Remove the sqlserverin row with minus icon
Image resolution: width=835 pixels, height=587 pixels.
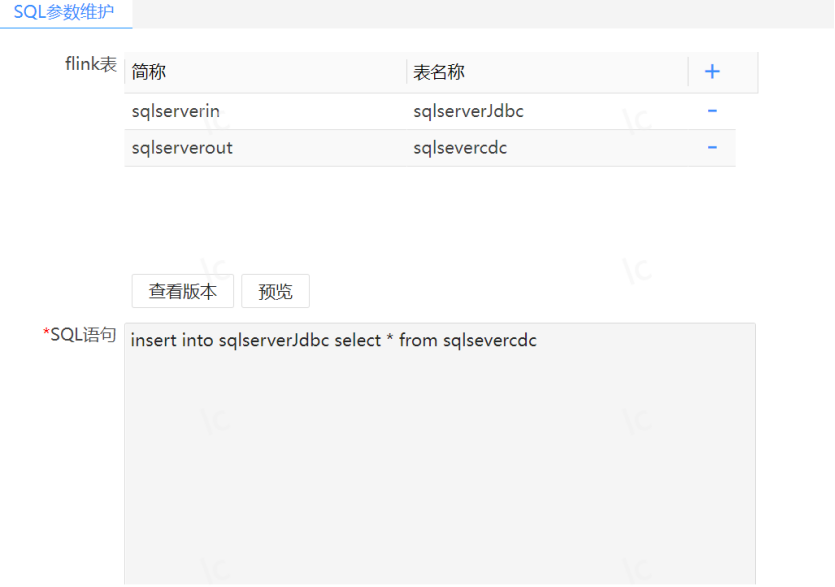pos(712,111)
